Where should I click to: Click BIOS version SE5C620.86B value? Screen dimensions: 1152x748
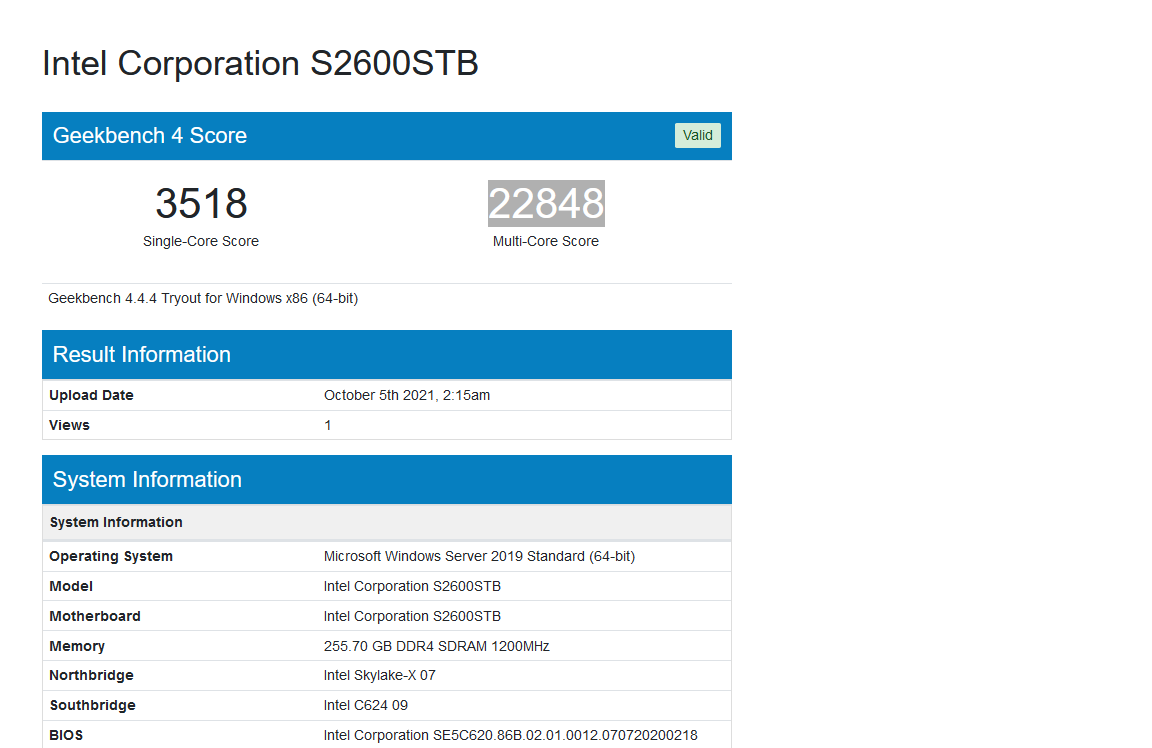click(511, 736)
